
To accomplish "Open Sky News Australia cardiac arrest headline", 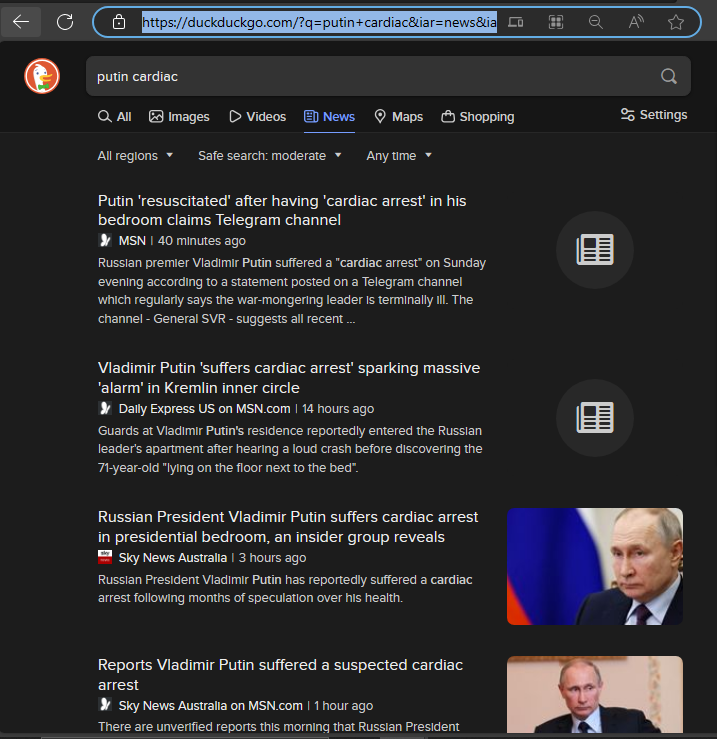I will (x=288, y=526).
